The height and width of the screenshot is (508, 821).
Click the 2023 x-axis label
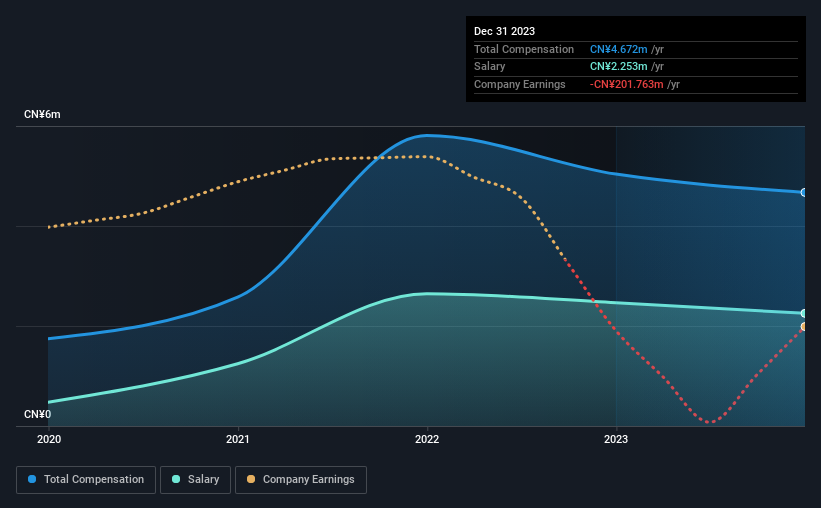[616, 439]
